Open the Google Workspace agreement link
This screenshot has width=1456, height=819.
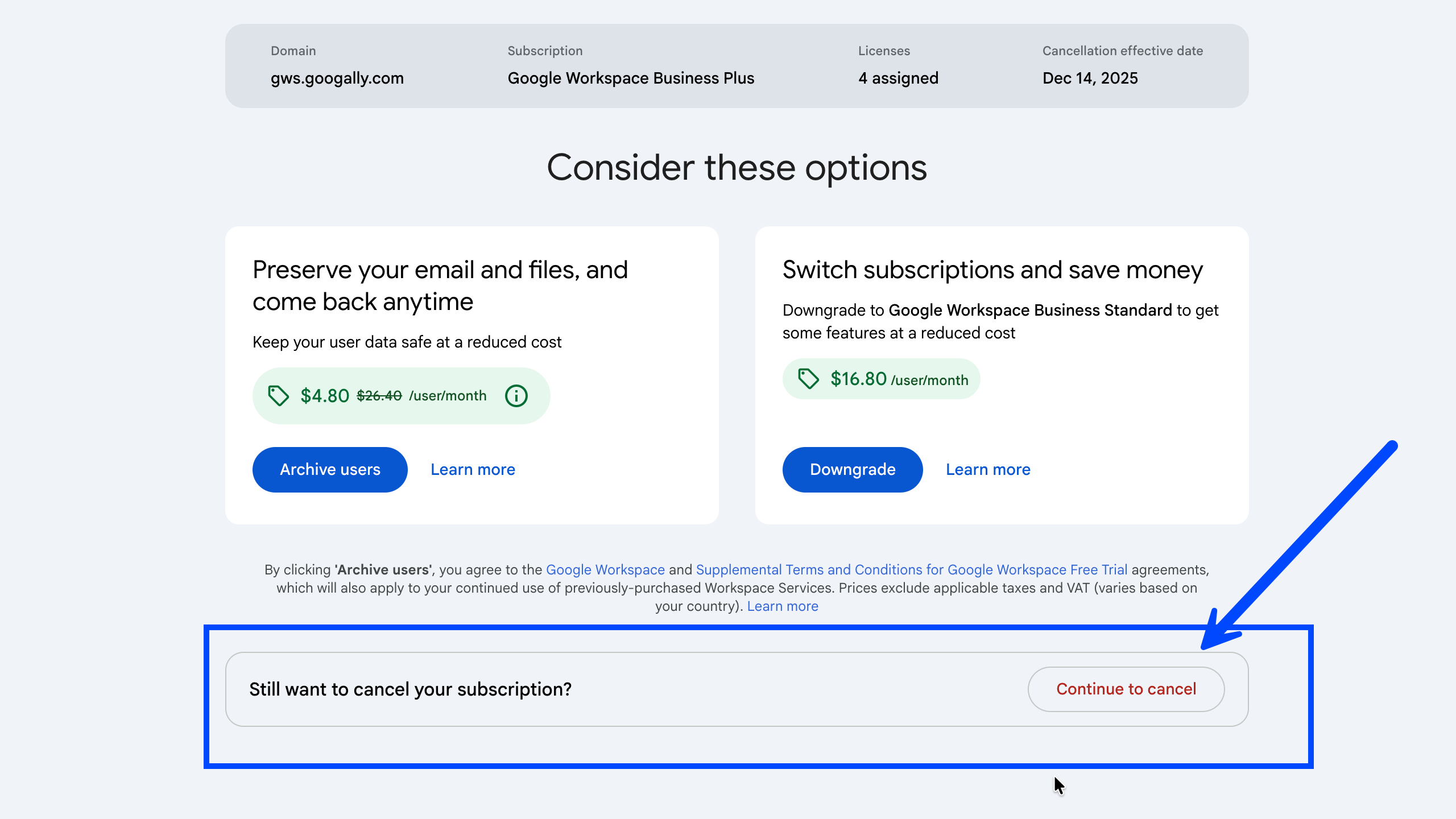point(605,570)
